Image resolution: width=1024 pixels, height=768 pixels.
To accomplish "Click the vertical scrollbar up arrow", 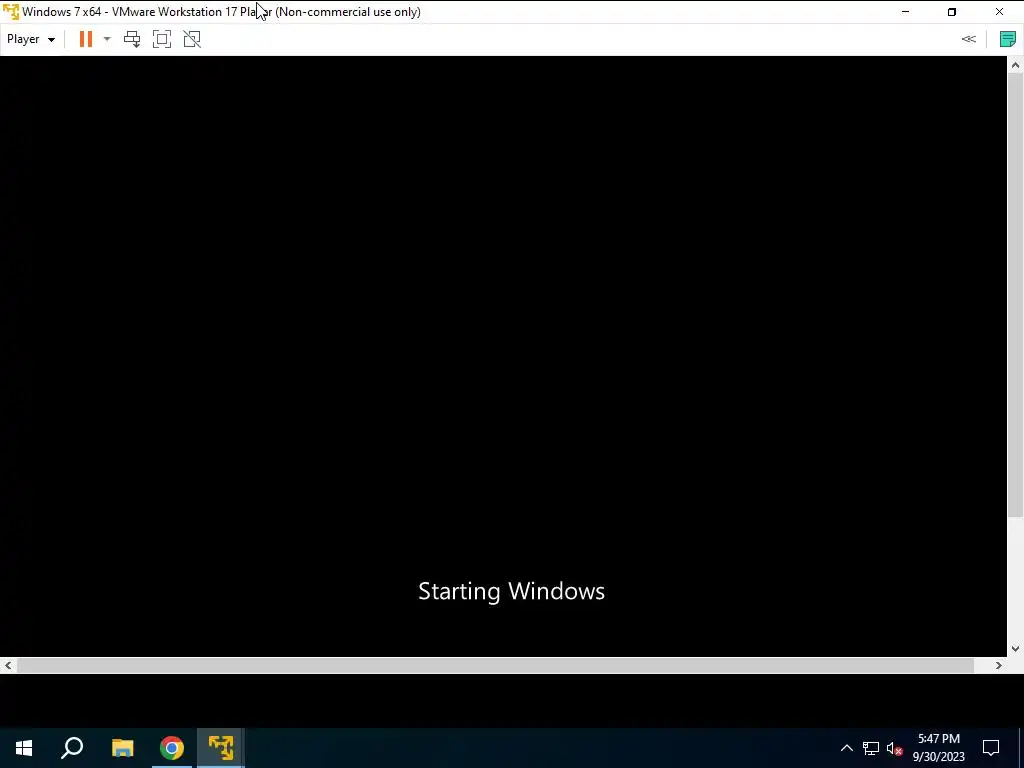I will tap(1015, 65).
